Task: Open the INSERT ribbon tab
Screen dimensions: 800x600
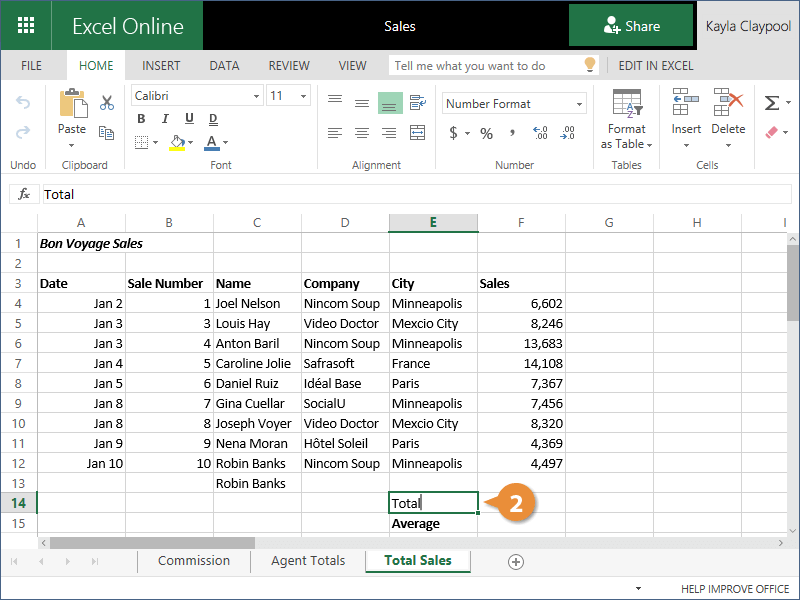Action: pos(161,66)
